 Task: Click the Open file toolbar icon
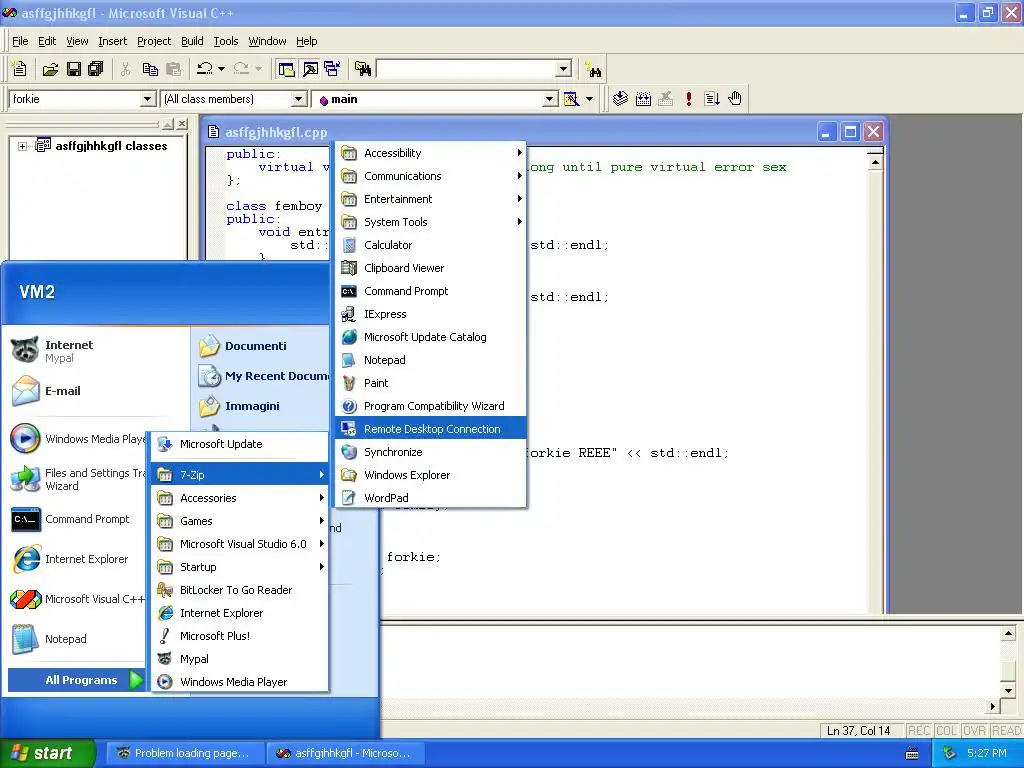tap(50, 69)
